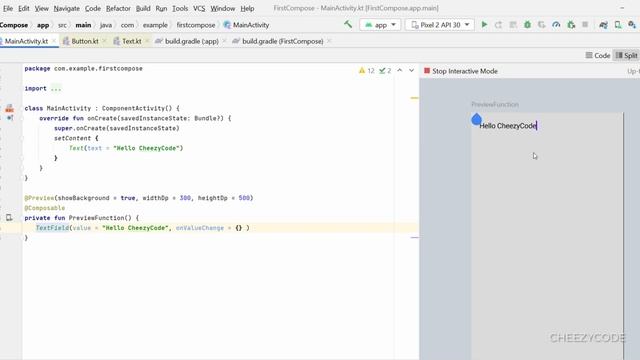Close the Button.kt tab
The height and width of the screenshot is (360, 640).
coord(104,41)
